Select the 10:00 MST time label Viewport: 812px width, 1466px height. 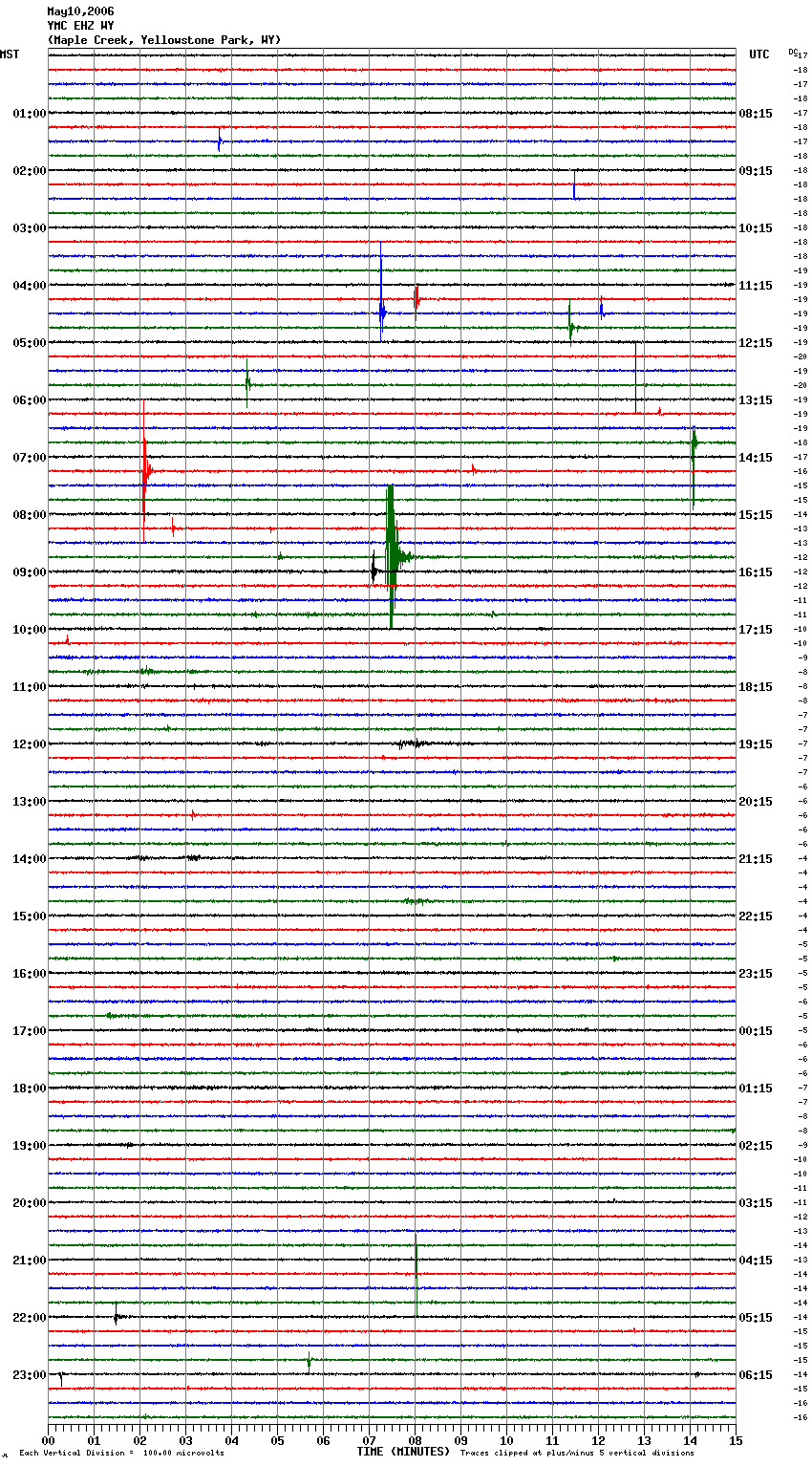(x=30, y=630)
